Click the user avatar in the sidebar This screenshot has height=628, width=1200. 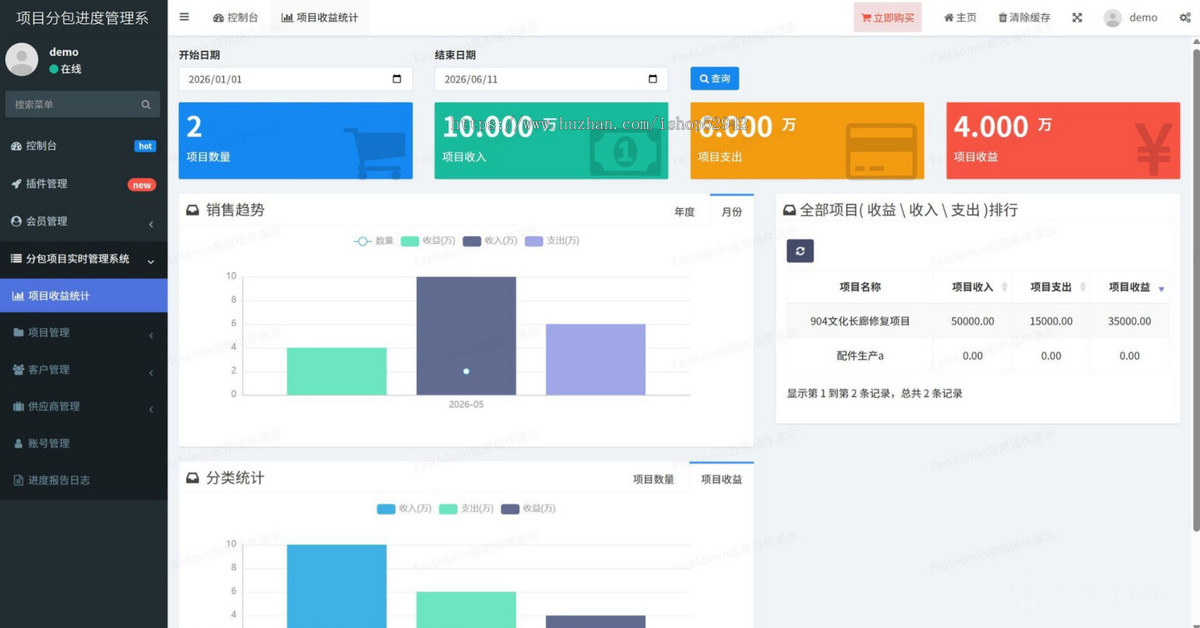(x=22, y=60)
